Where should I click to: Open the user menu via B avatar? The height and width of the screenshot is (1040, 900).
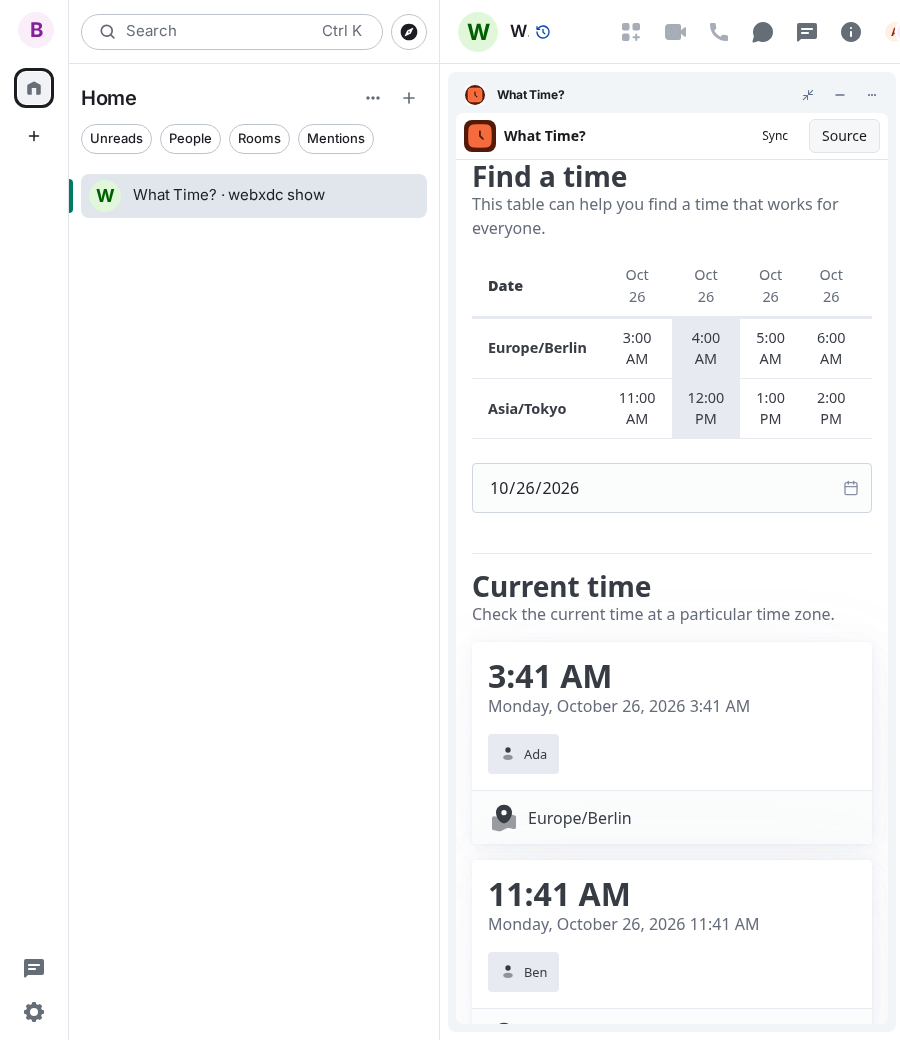(36, 30)
